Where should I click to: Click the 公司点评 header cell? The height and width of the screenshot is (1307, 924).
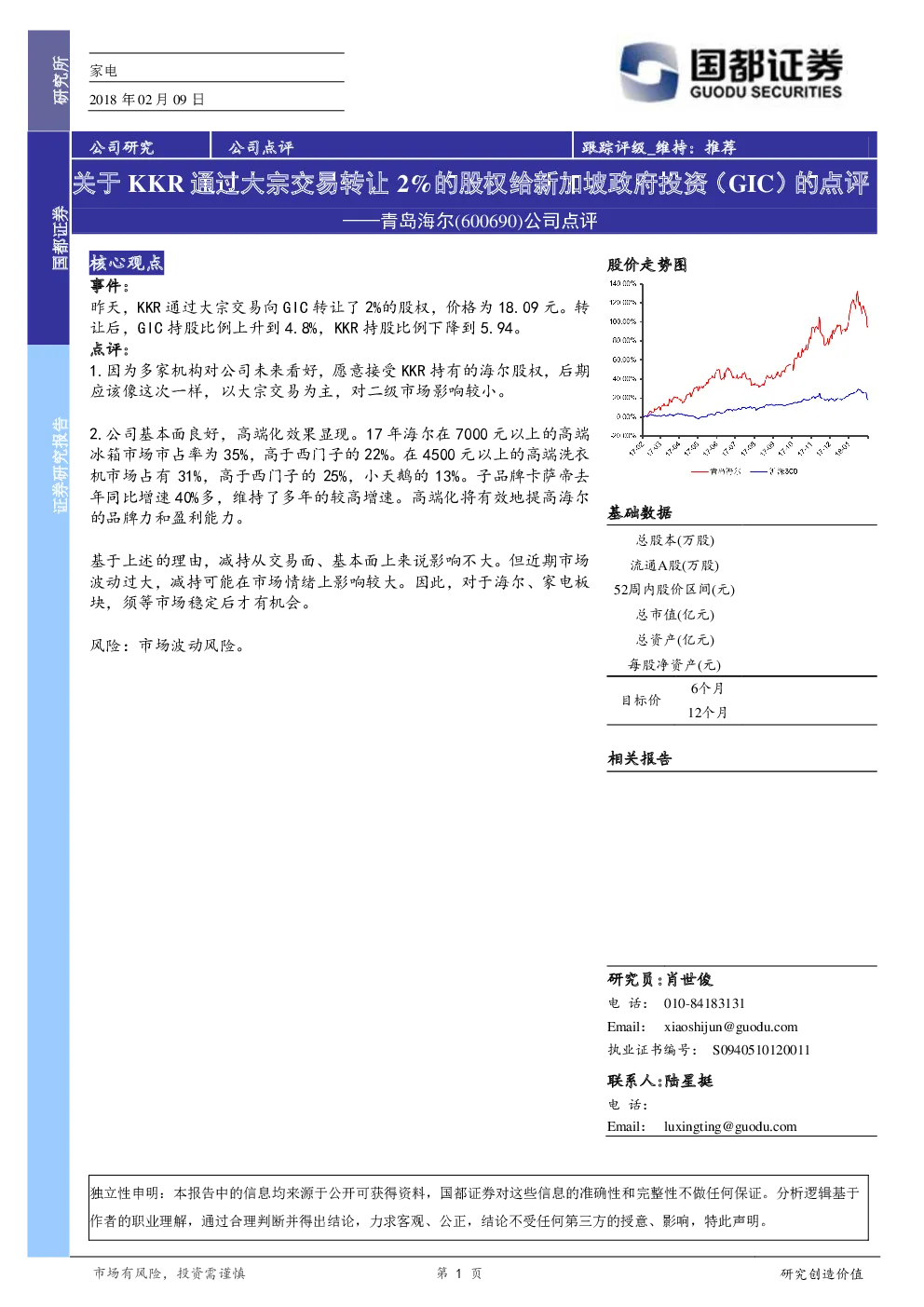pyautogui.click(x=261, y=147)
